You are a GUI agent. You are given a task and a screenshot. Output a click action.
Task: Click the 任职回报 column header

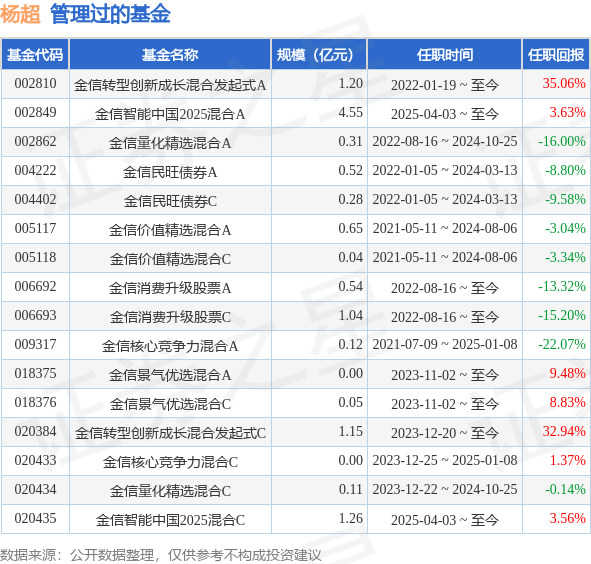coord(556,55)
